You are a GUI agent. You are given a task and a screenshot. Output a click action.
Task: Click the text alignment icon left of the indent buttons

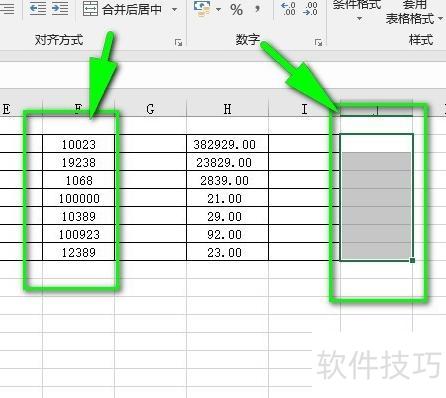(7, 8)
